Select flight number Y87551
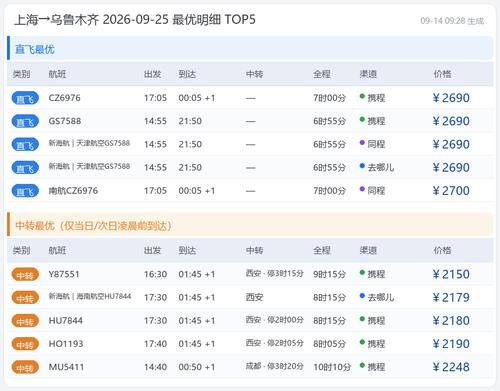Image resolution: width=500 pixels, height=391 pixels. pos(64,274)
